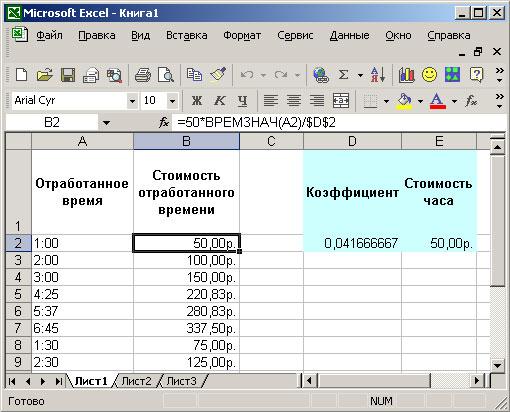The height and width of the screenshot is (412, 510).
Task: Click the insert function fx button in formula bar
Action: point(164,123)
